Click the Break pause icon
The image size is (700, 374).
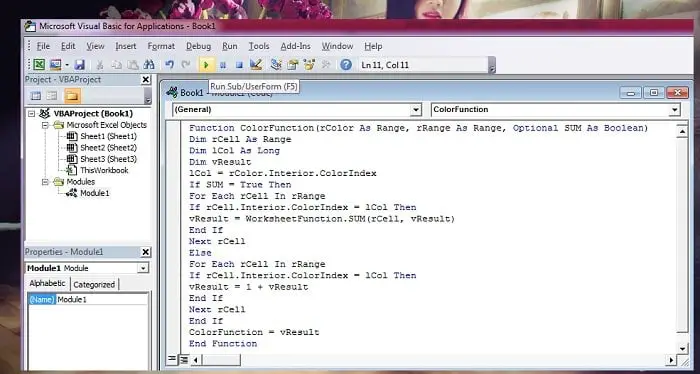tap(223, 65)
